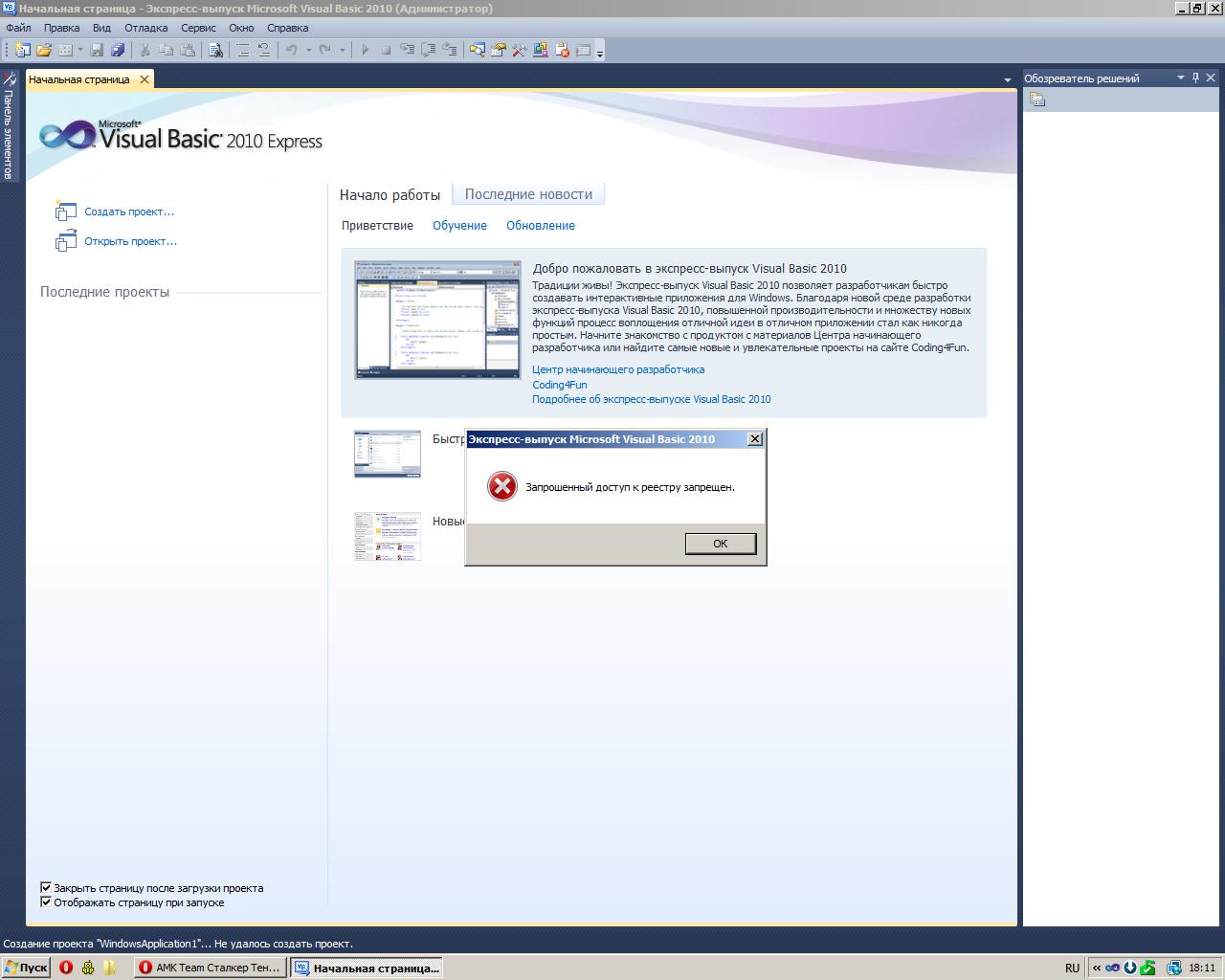
Task: Switch to the Последние новости tab
Action: 528,194
